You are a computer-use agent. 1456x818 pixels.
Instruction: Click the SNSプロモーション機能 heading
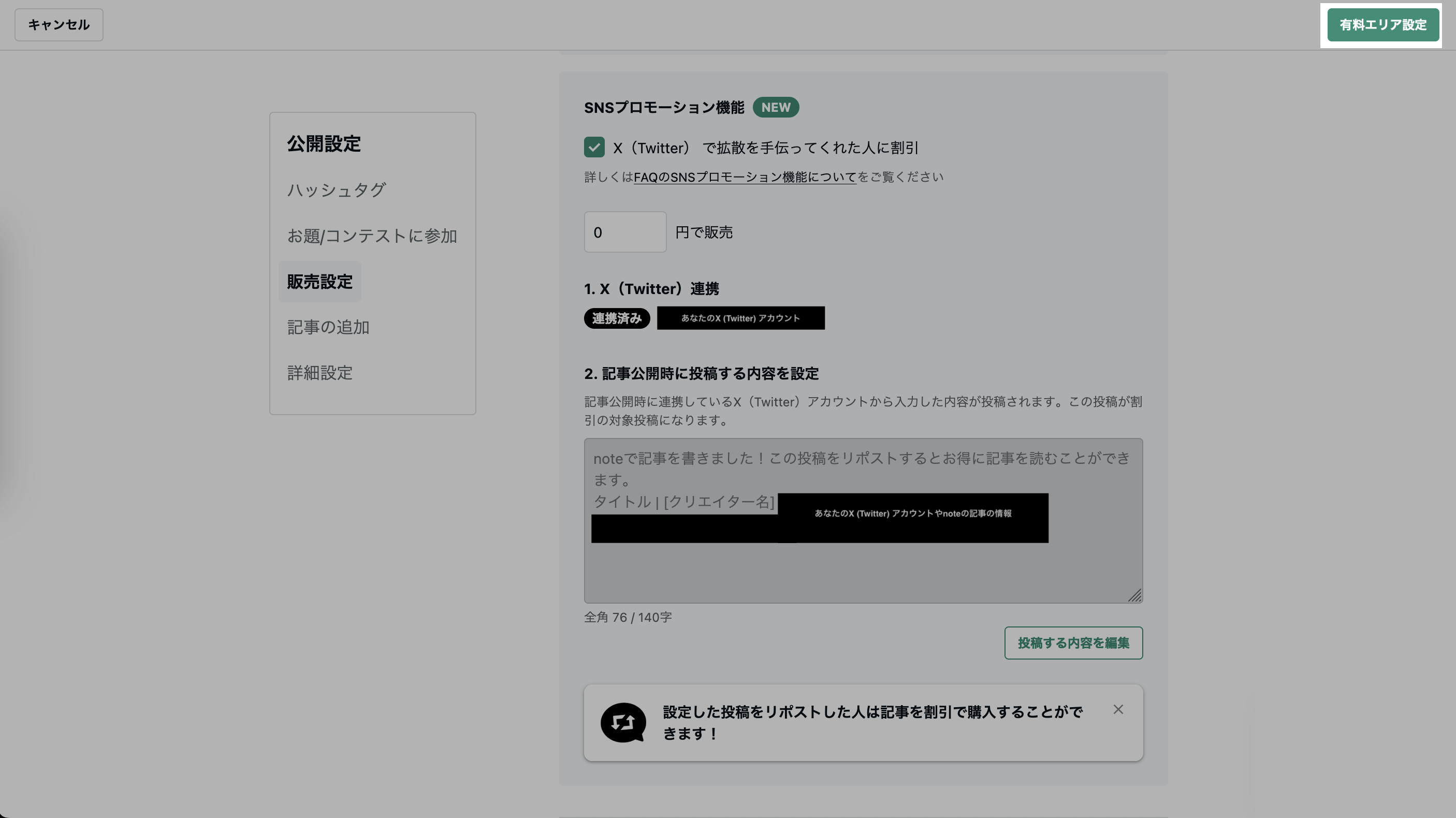(664, 107)
